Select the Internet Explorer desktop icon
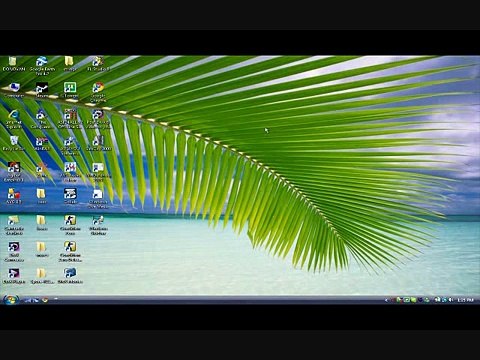 coord(14,119)
